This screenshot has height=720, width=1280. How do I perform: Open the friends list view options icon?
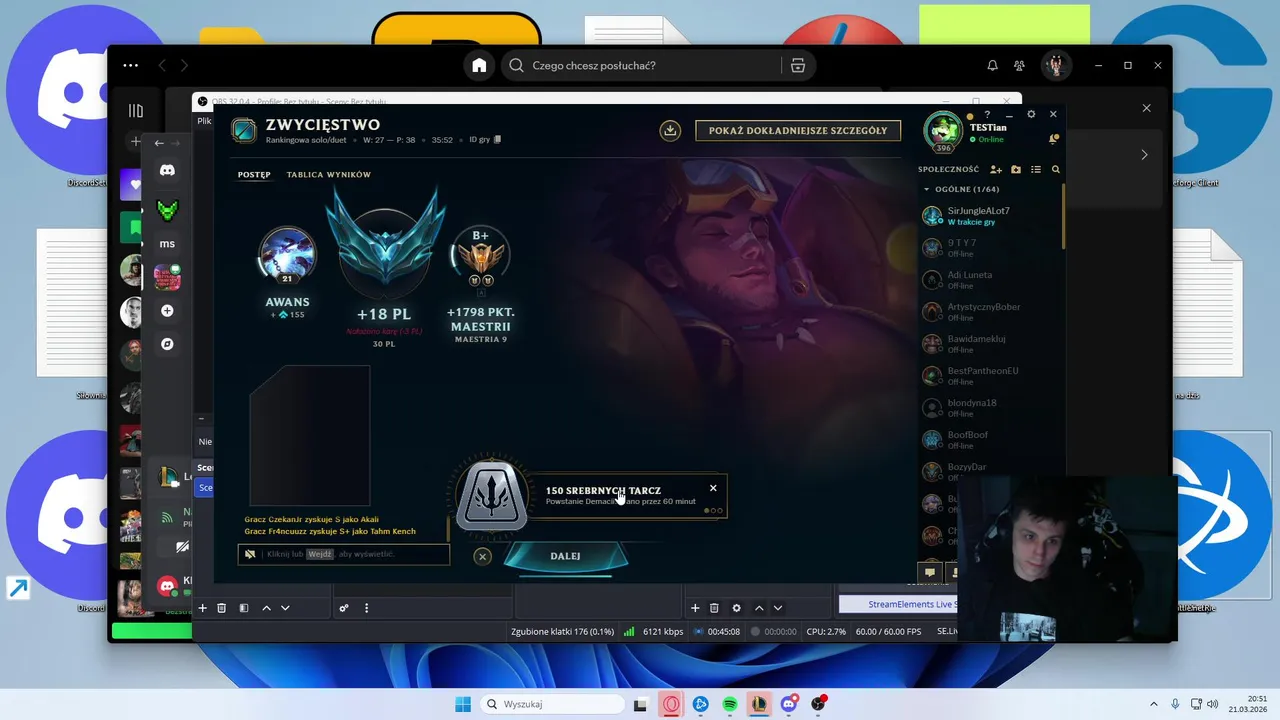(x=1036, y=170)
